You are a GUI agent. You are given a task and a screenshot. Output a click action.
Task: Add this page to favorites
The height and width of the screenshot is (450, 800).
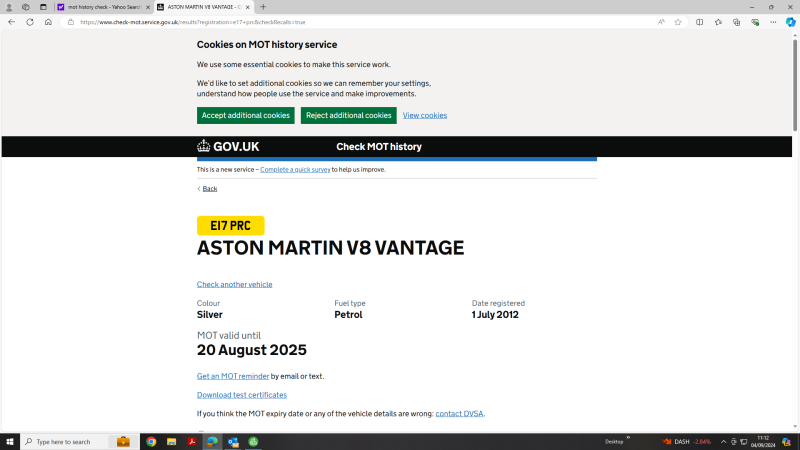(678, 22)
